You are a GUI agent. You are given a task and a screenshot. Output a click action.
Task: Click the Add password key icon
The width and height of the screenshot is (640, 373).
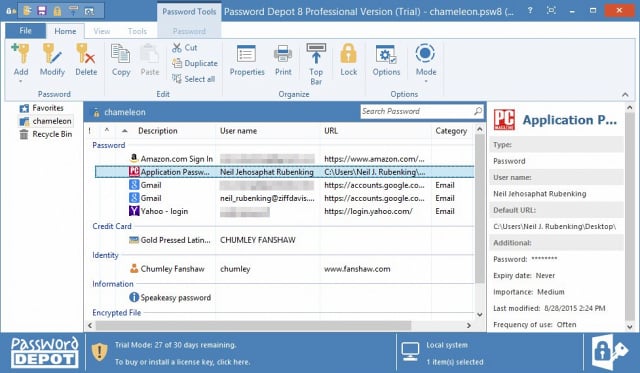[20, 54]
